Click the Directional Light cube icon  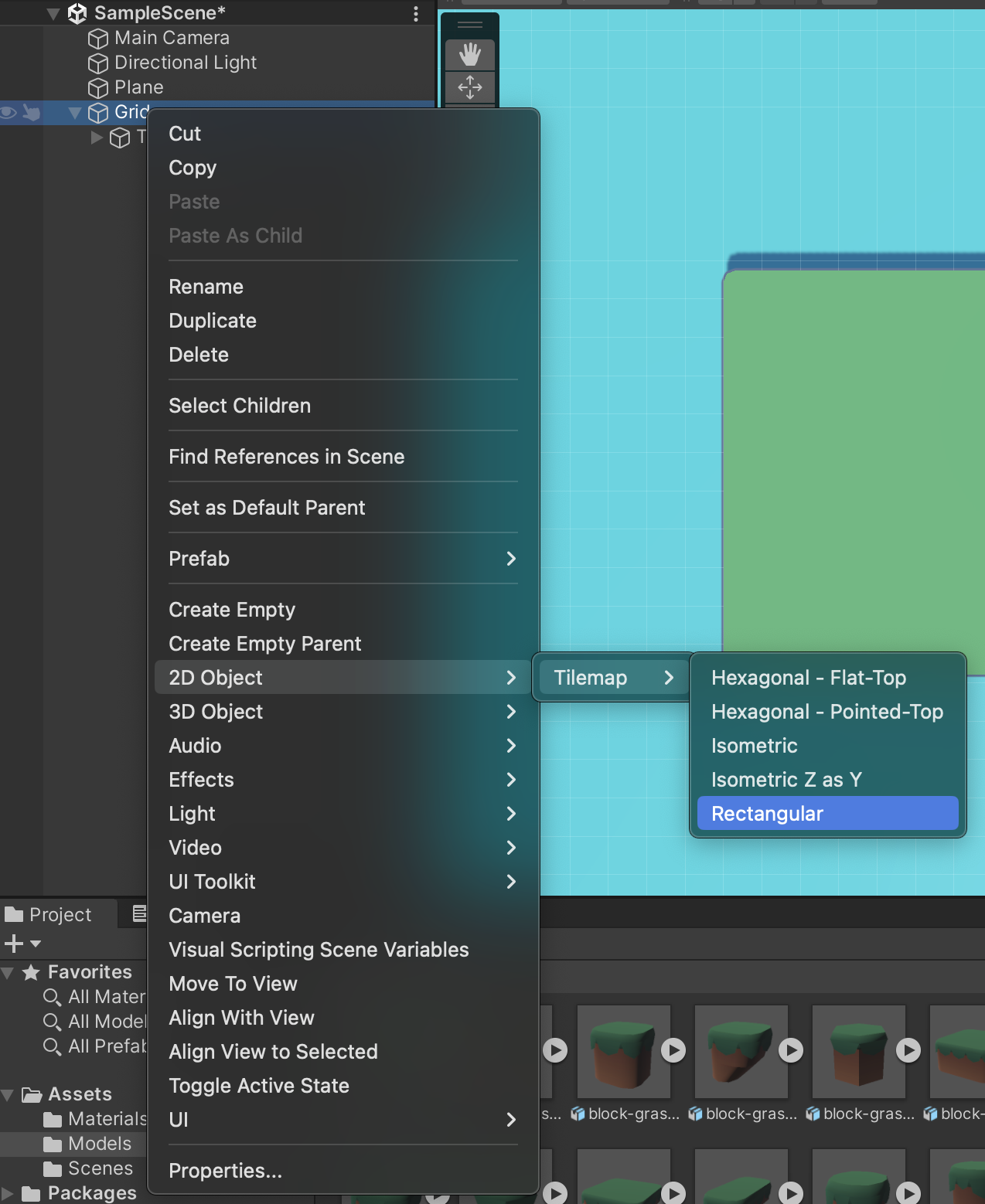pos(98,63)
